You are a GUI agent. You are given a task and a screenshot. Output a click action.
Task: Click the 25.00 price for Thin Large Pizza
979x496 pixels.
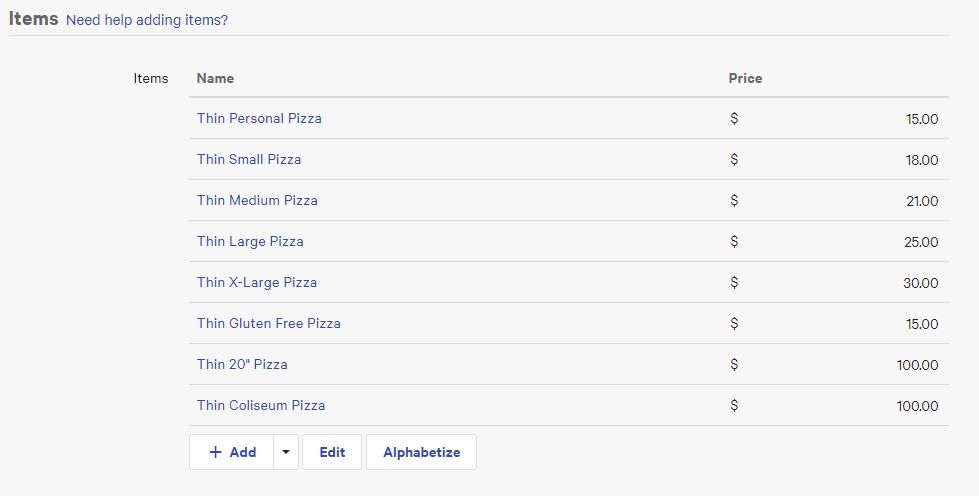pos(921,242)
